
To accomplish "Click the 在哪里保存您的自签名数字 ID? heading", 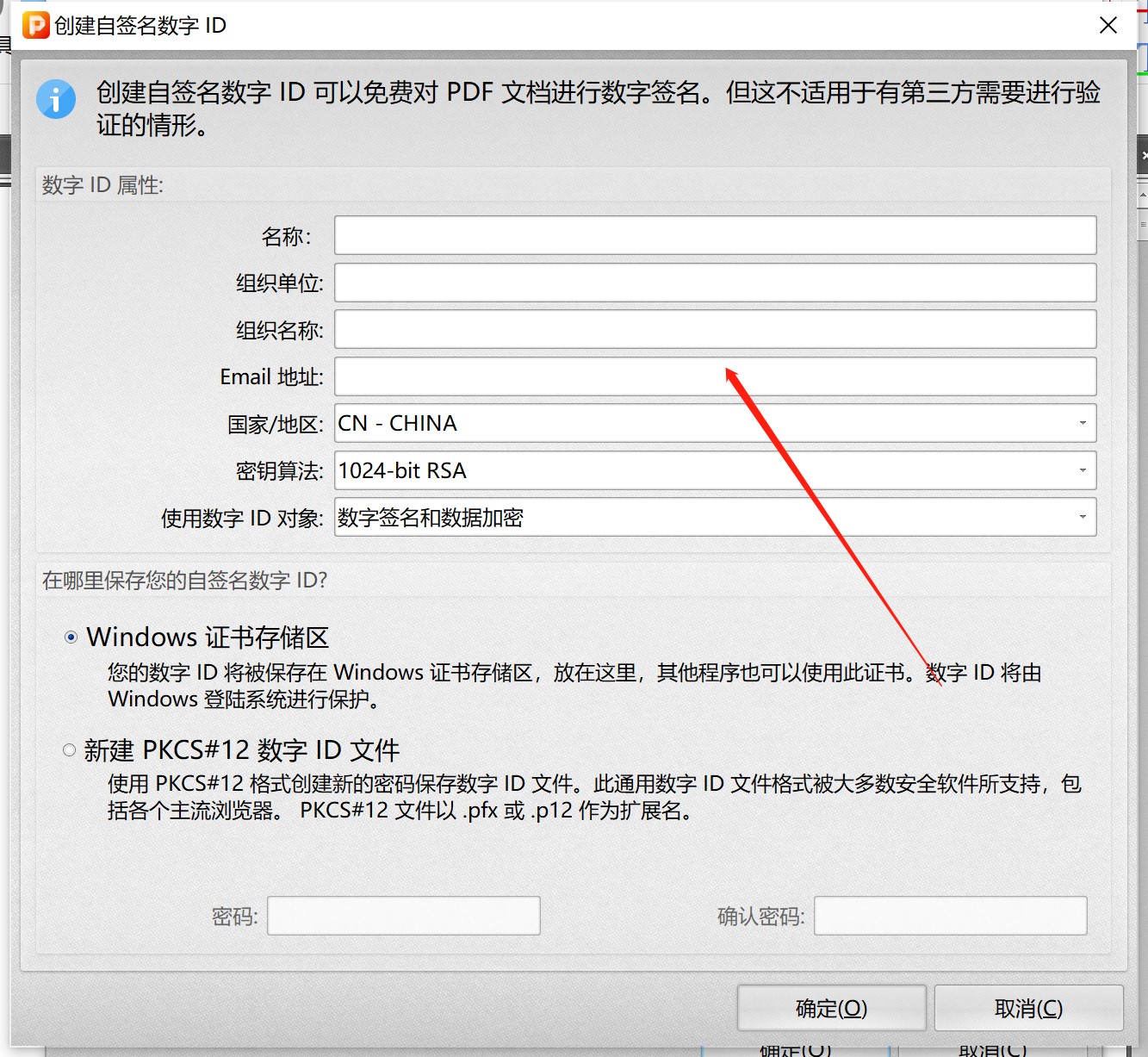I will pyautogui.click(x=185, y=581).
